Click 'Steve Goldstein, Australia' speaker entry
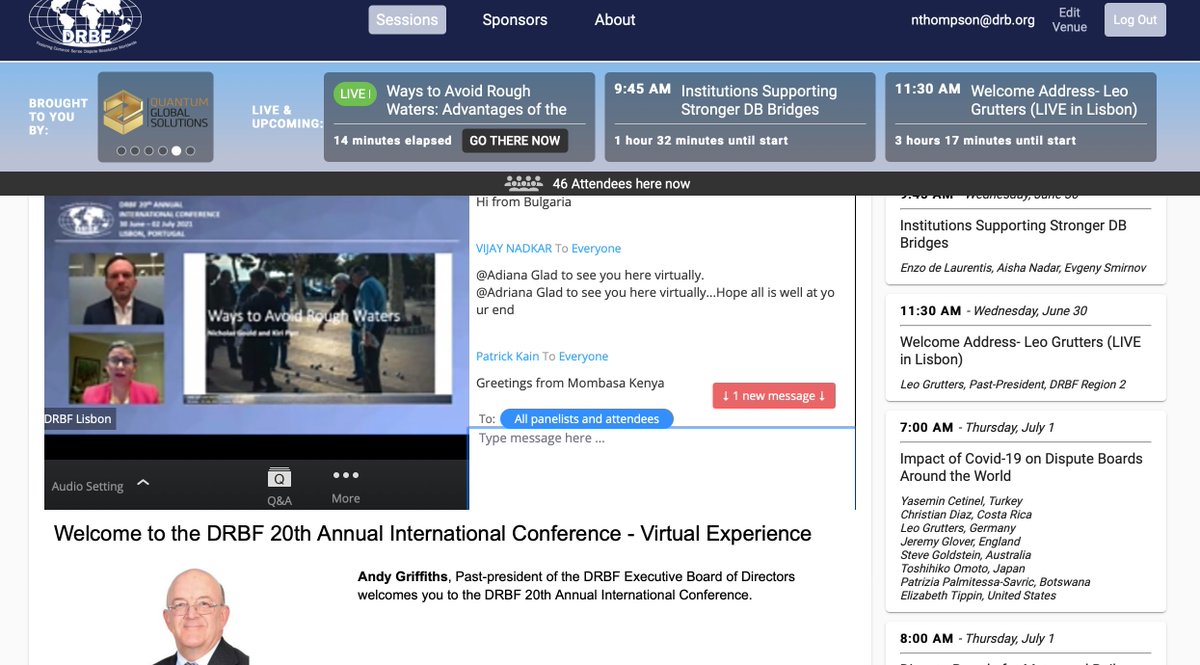 coord(965,555)
